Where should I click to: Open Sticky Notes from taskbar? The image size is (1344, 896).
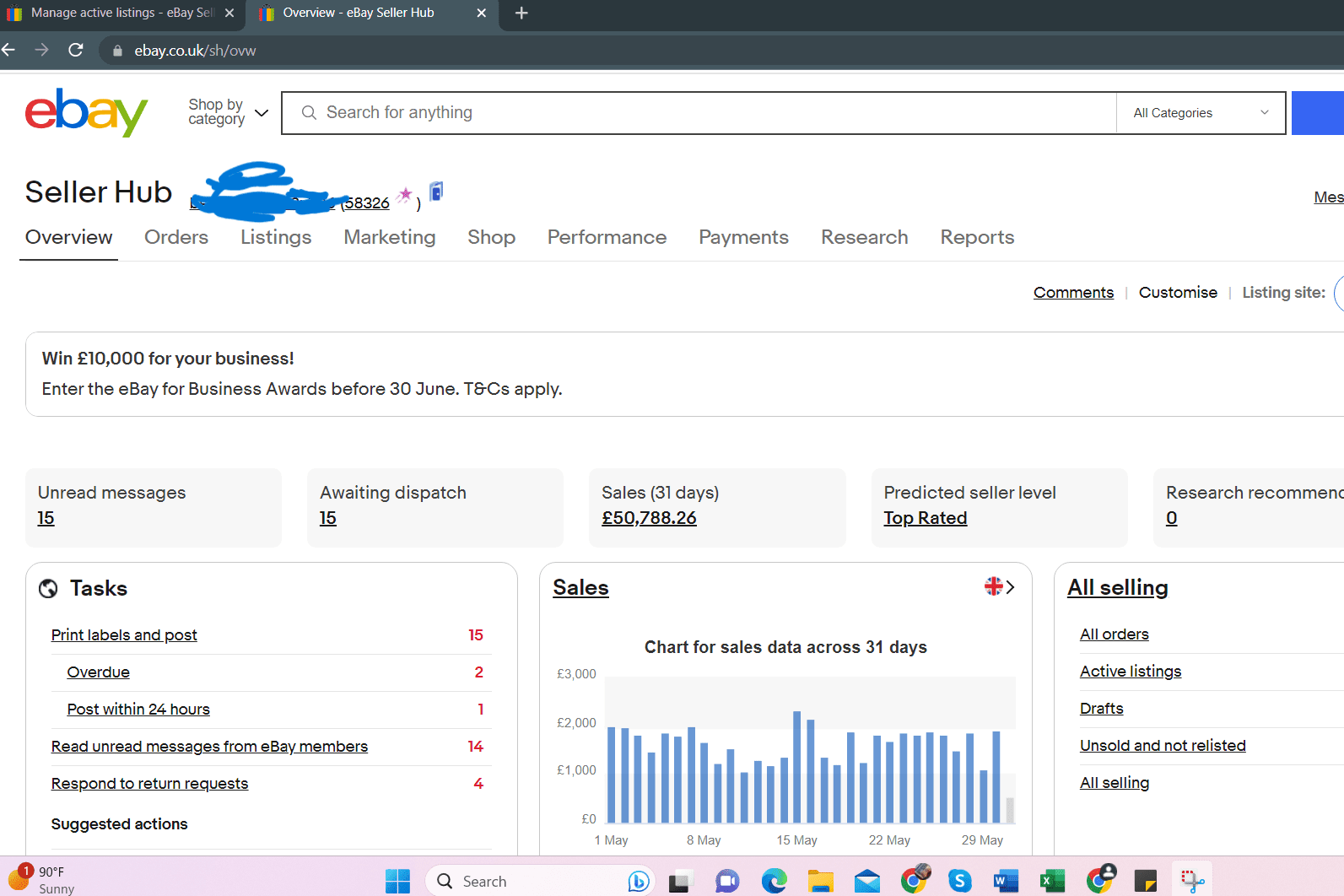[x=1146, y=881]
